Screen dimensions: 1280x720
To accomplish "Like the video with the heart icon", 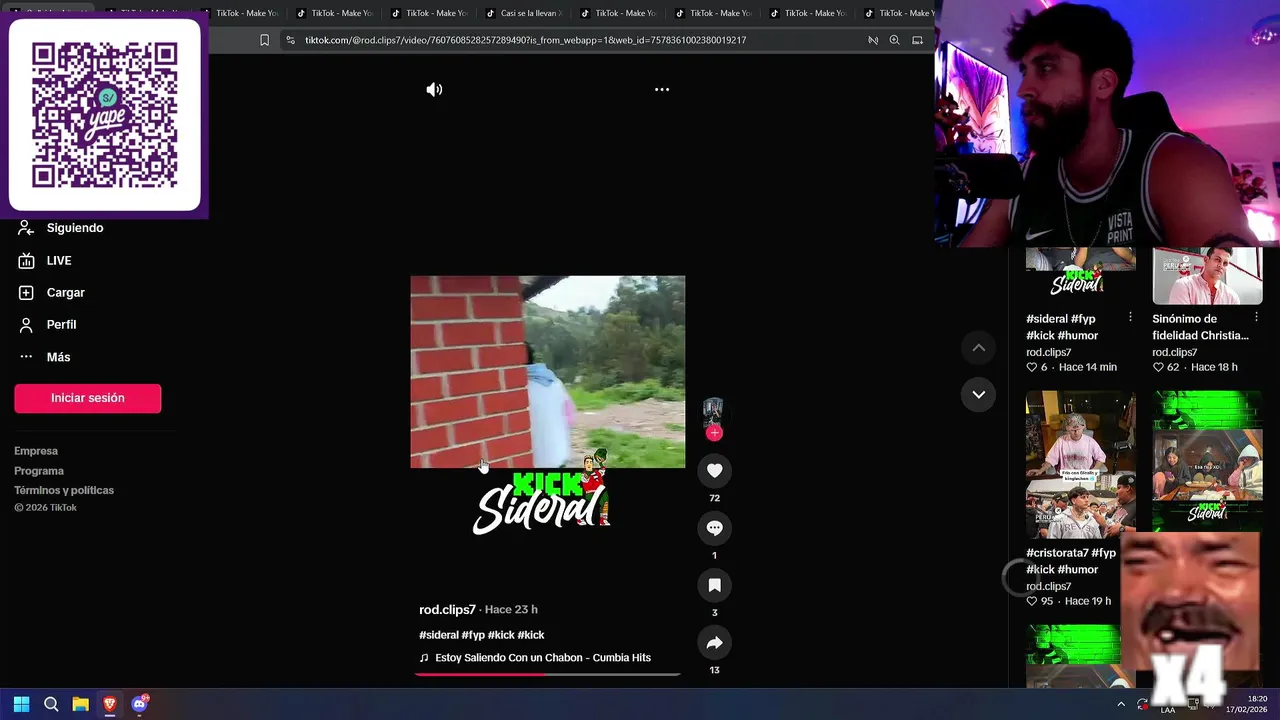I will pyautogui.click(x=714, y=470).
